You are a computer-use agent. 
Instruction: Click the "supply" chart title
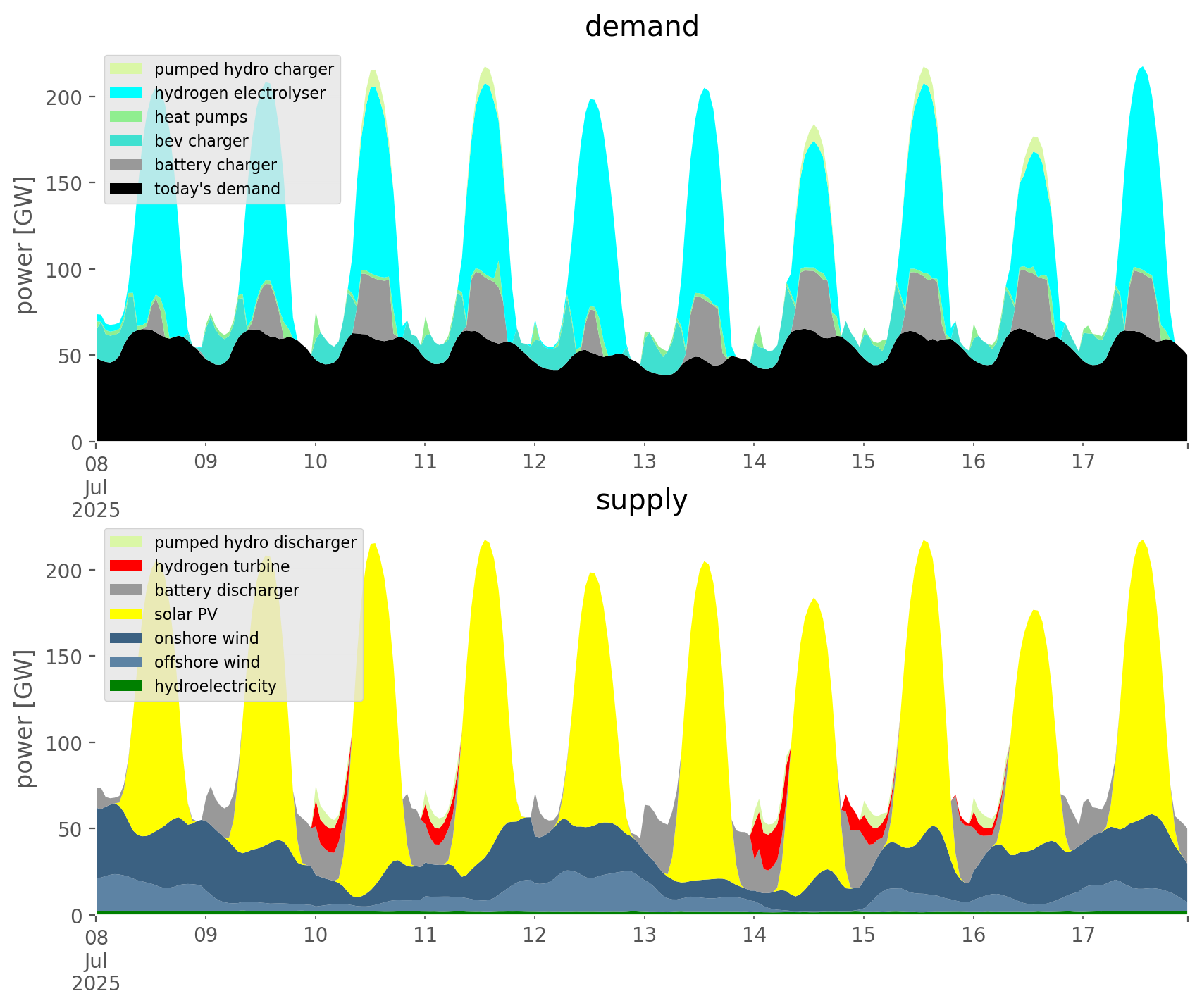pos(641,500)
